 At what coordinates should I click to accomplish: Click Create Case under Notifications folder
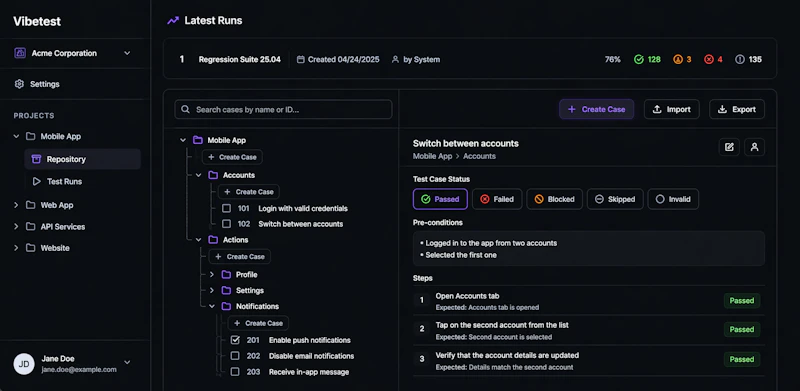258,323
